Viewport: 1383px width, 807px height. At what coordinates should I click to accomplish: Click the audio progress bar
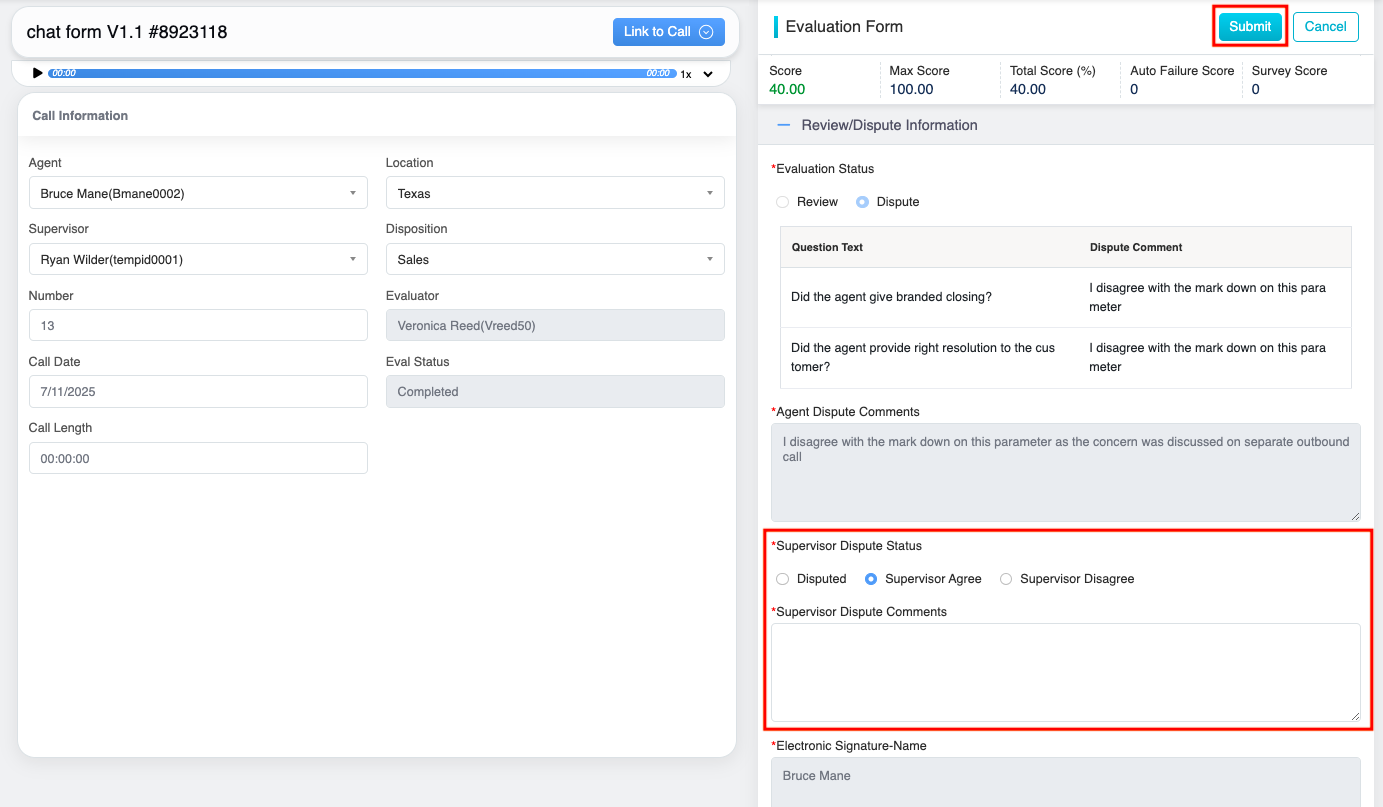pyautogui.click(x=360, y=73)
